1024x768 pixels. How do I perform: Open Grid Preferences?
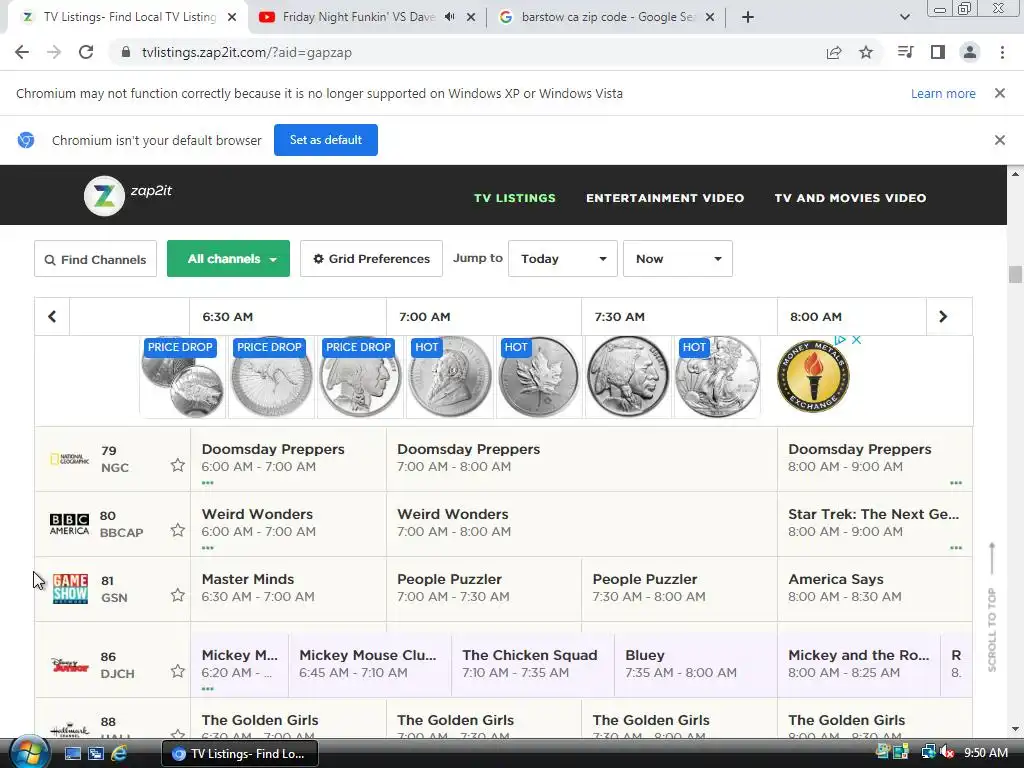pos(372,259)
